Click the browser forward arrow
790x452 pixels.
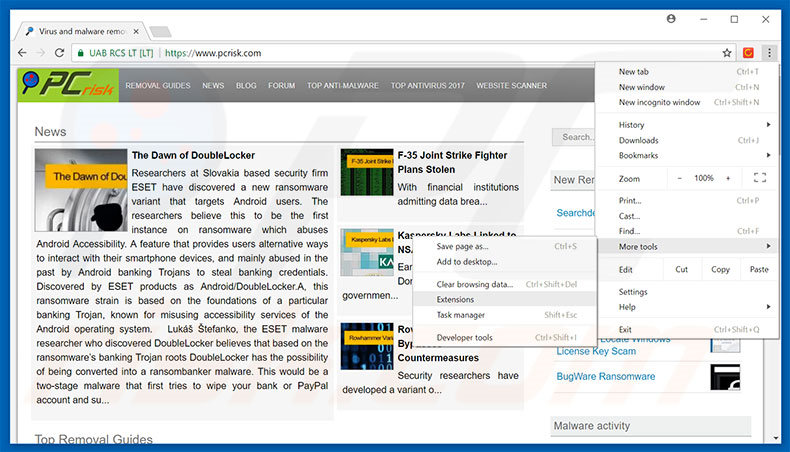point(41,53)
